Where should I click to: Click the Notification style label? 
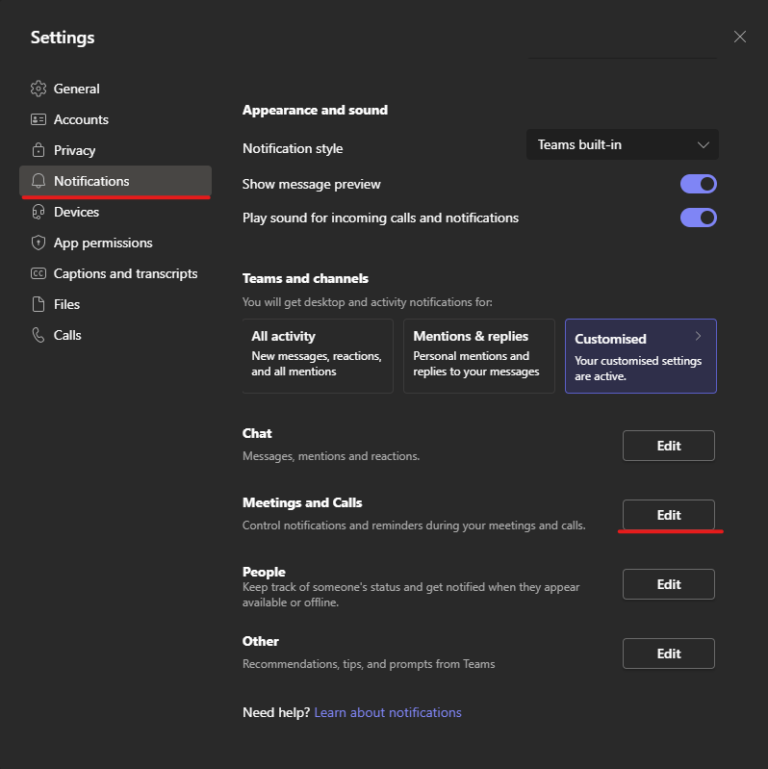coord(292,149)
